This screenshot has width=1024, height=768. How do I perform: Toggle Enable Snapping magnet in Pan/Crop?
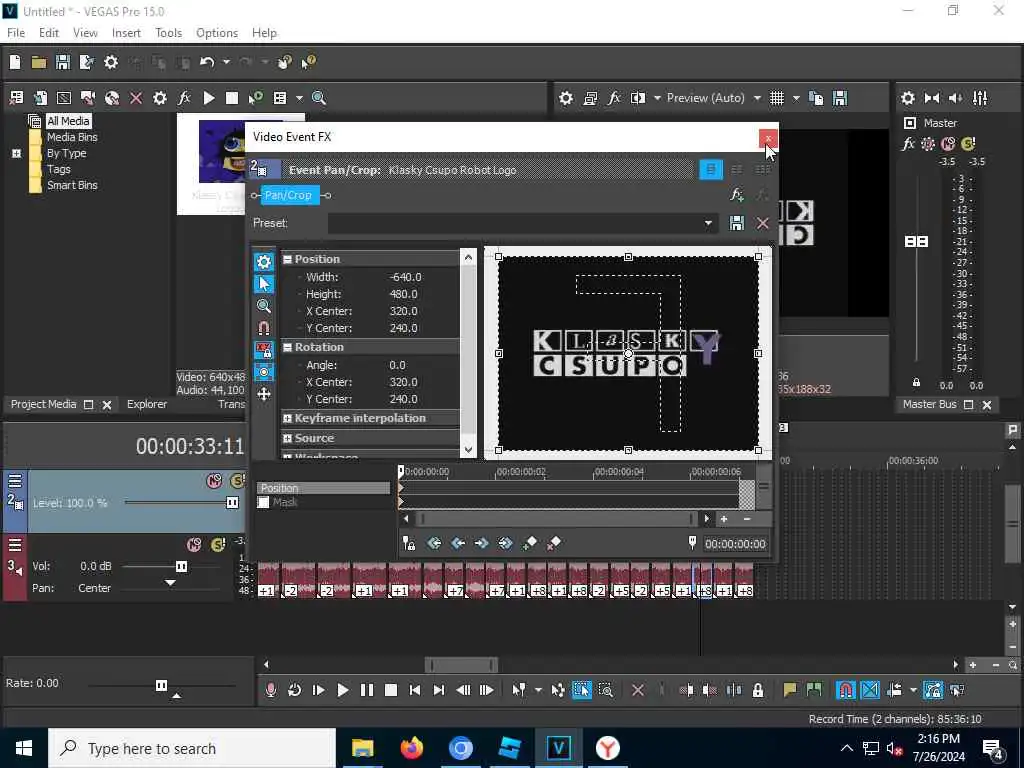(264, 328)
